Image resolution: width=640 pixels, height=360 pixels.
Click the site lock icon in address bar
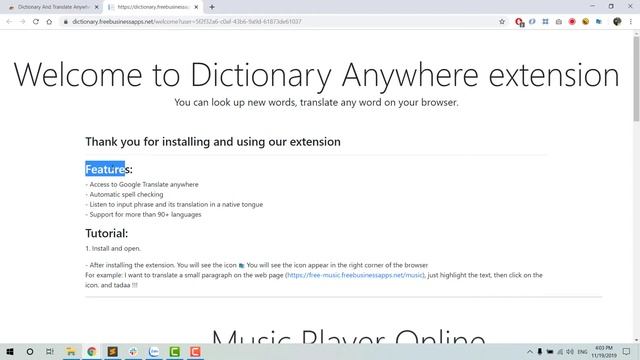click(x=66, y=22)
